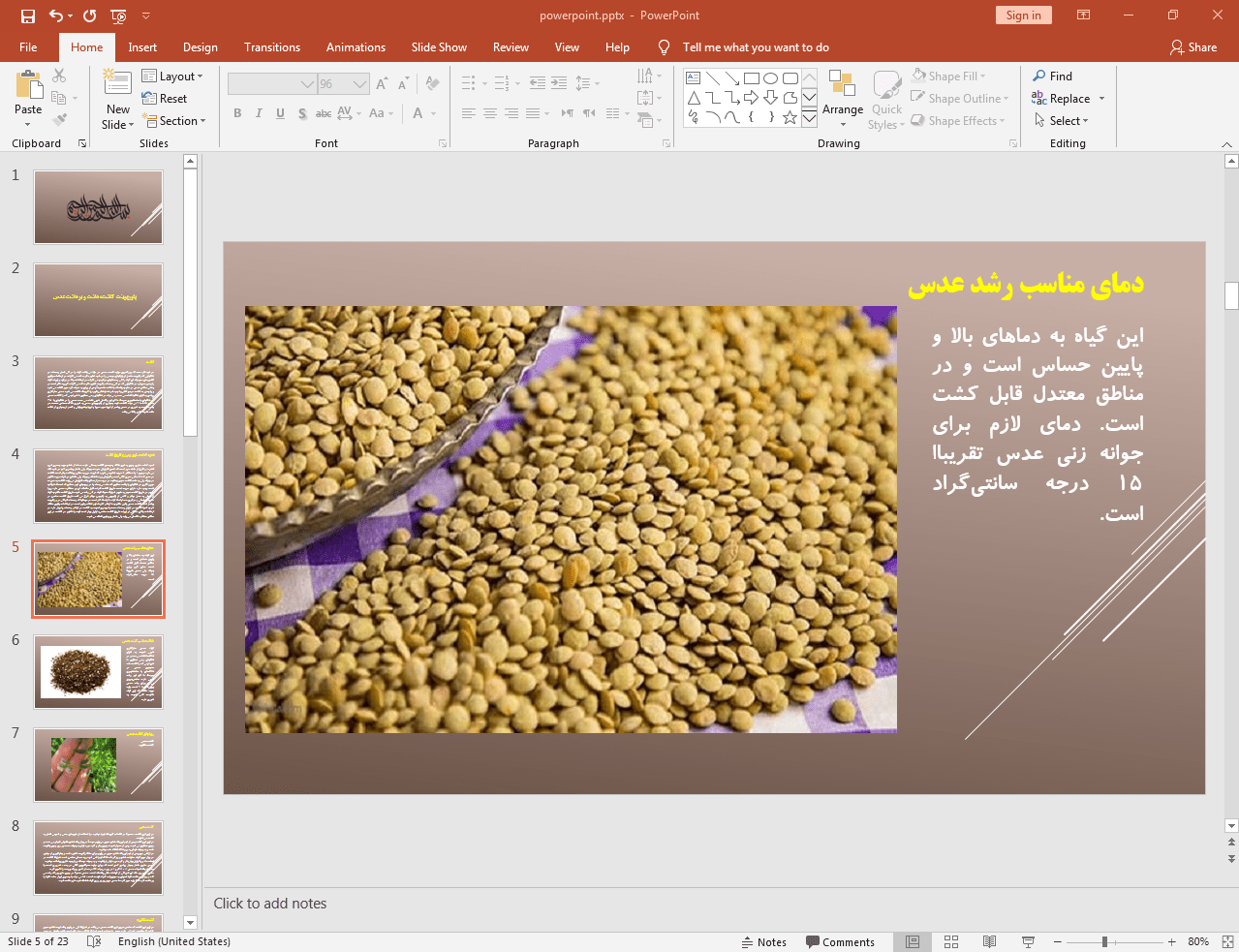The width and height of the screenshot is (1239, 952).
Task: Increase font size icon
Action: (382, 84)
